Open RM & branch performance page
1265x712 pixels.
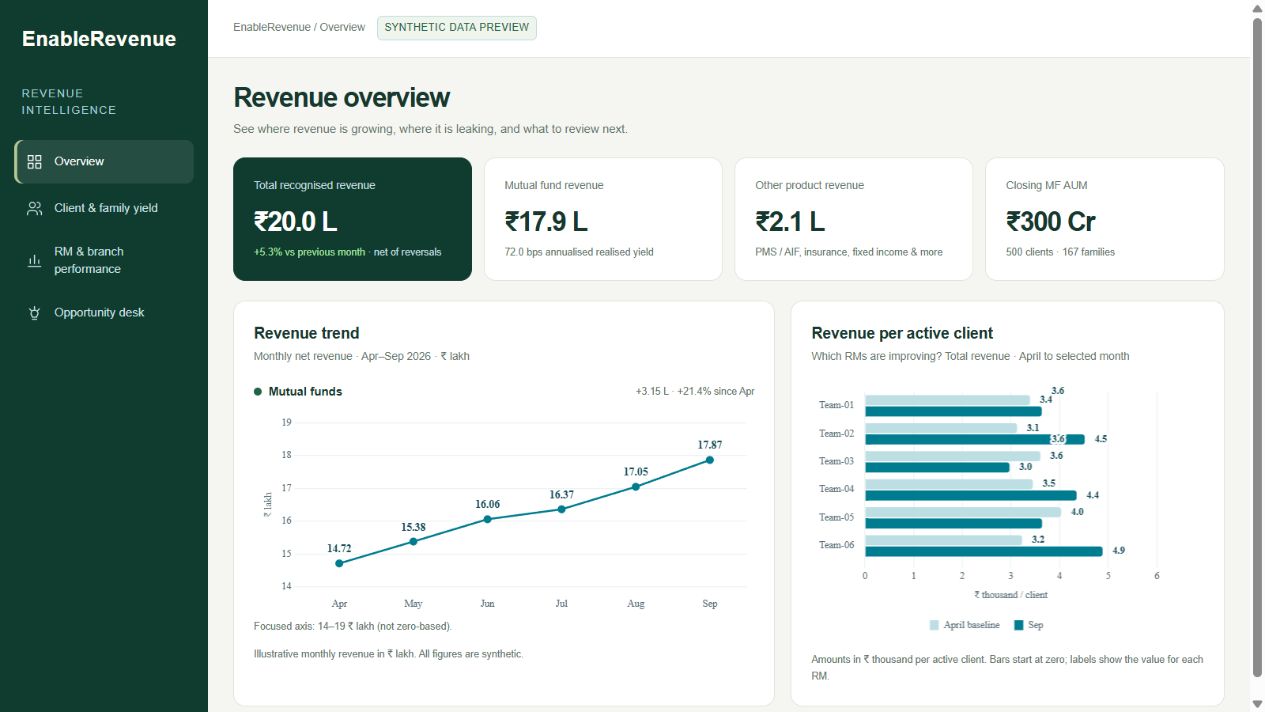pyautogui.click(x=104, y=260)
